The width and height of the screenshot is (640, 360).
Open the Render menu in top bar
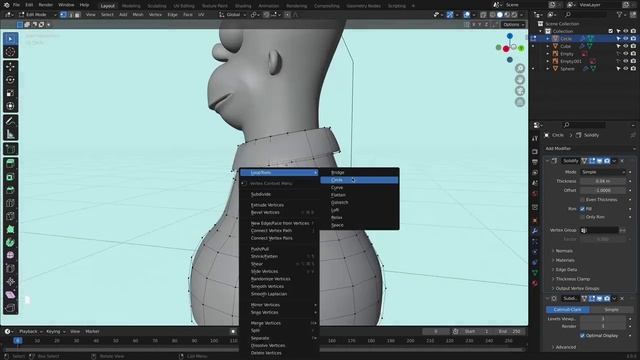pos(45,5)
